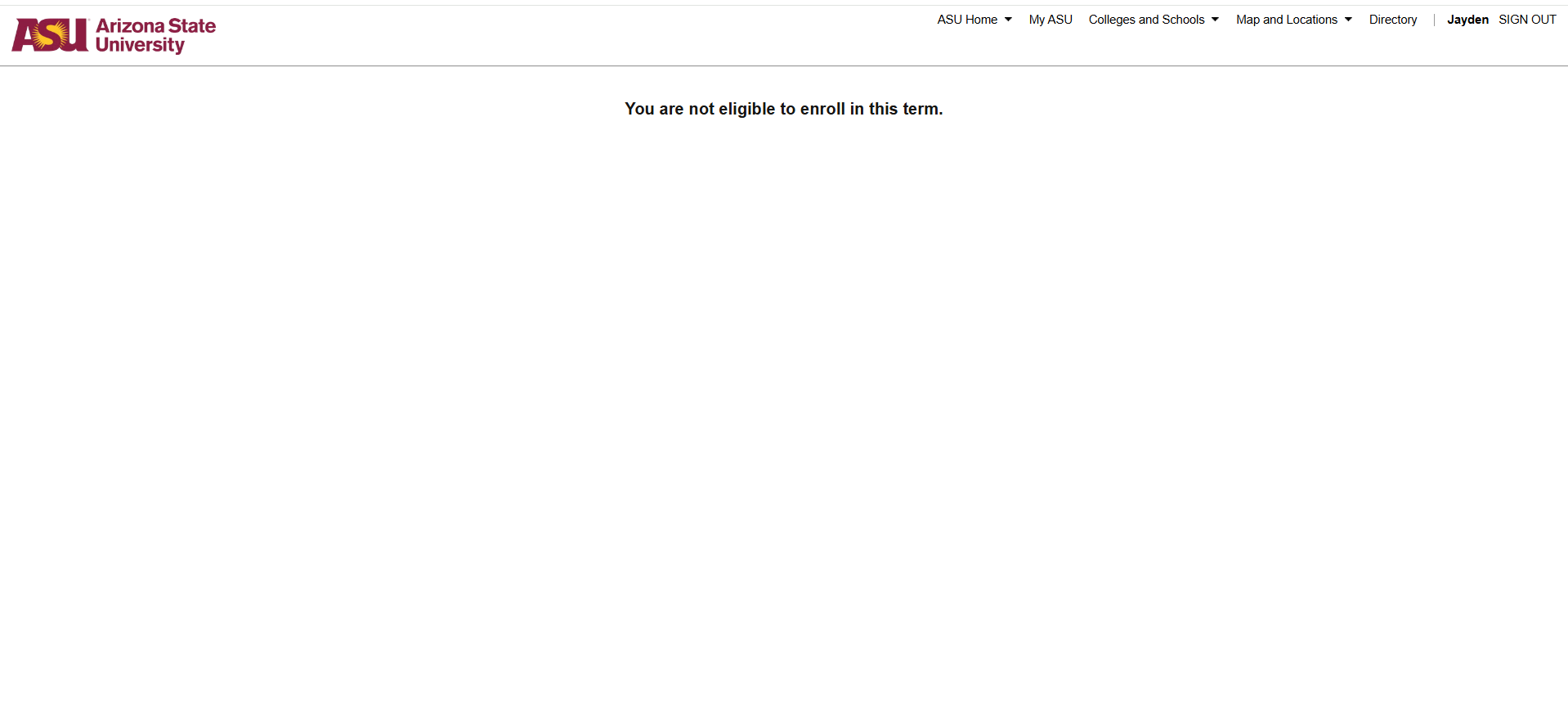Click the letter U in ASU logo
The height and width of the screenshot is (728, 1568).
click(75, 36)
